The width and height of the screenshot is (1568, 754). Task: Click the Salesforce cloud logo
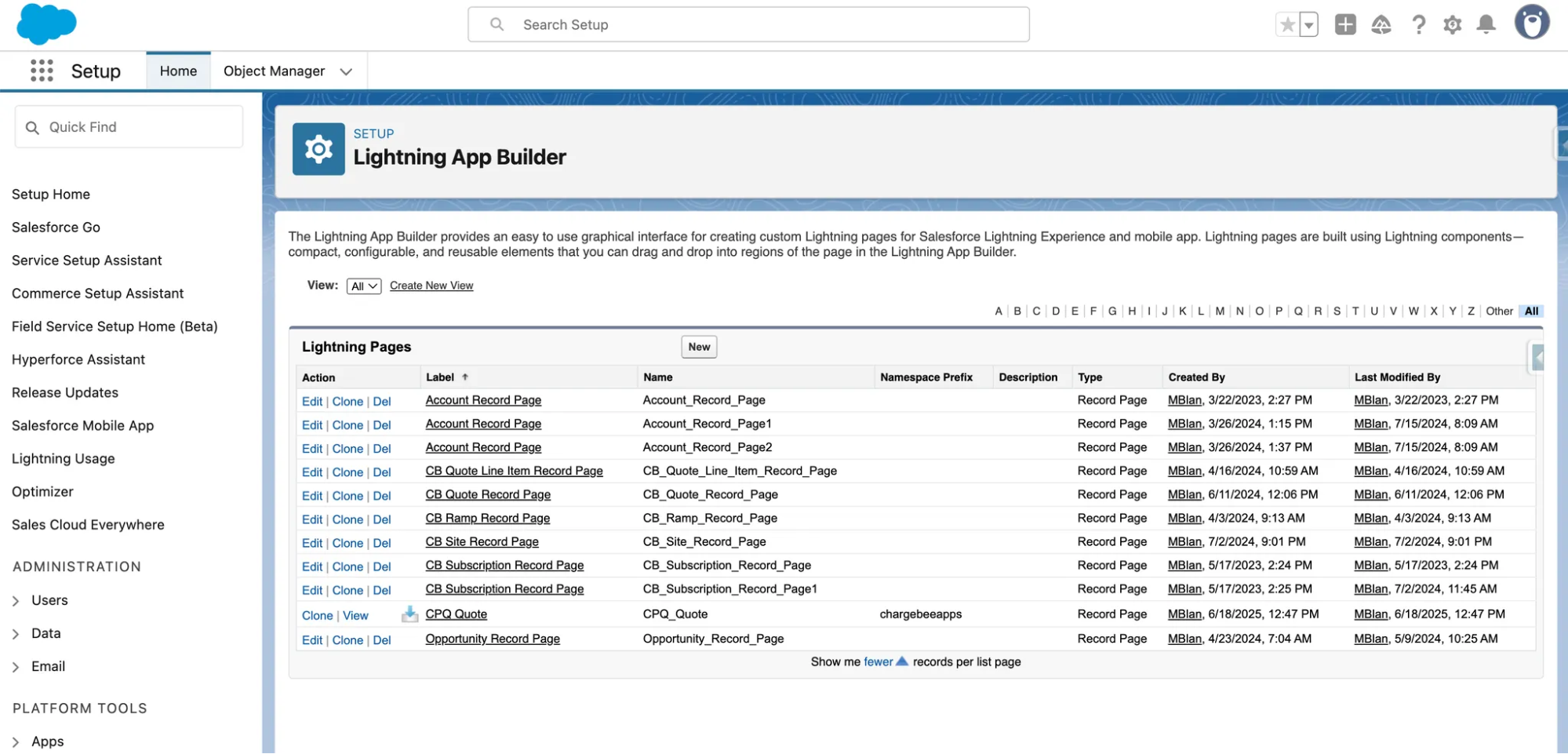pyautogui.click(x=45, y=24)
